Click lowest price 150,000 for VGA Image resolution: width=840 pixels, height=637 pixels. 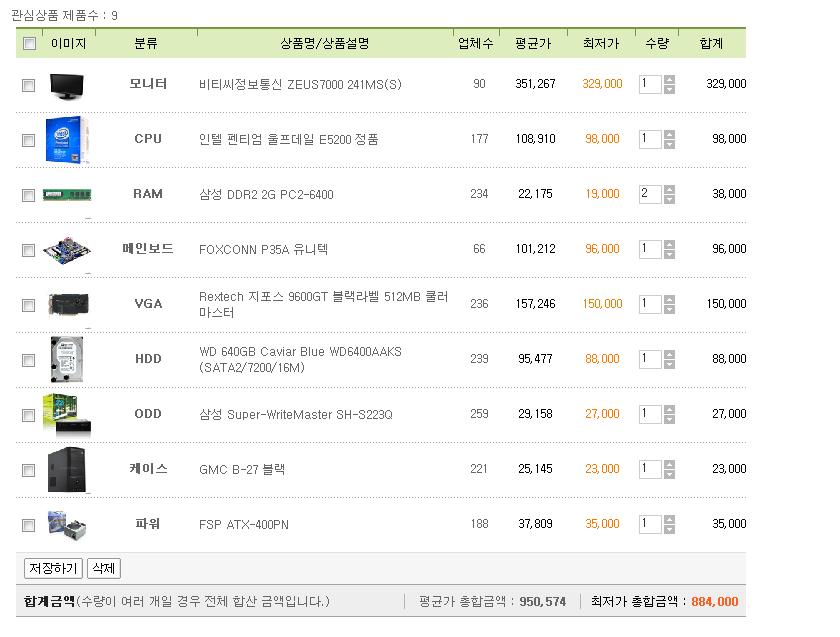pyautogui.click(x=602, y=304)
